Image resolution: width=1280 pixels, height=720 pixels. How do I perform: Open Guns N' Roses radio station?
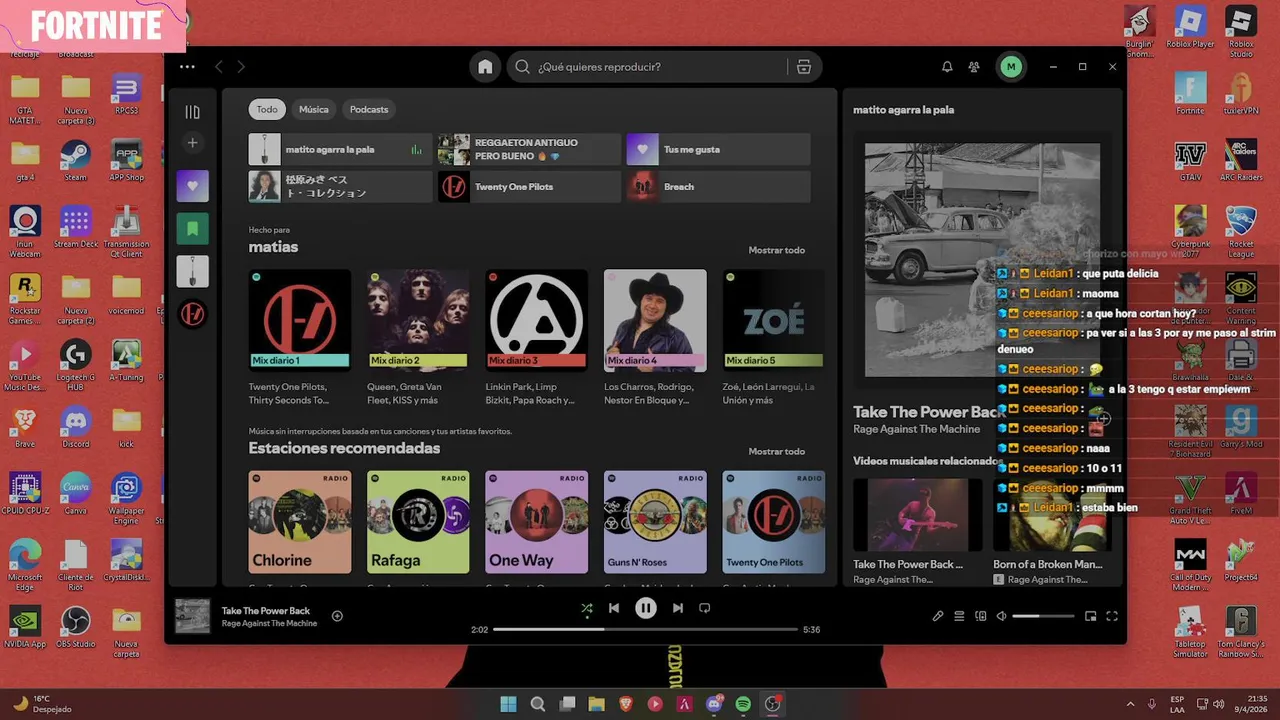click(x=655, y=522)
